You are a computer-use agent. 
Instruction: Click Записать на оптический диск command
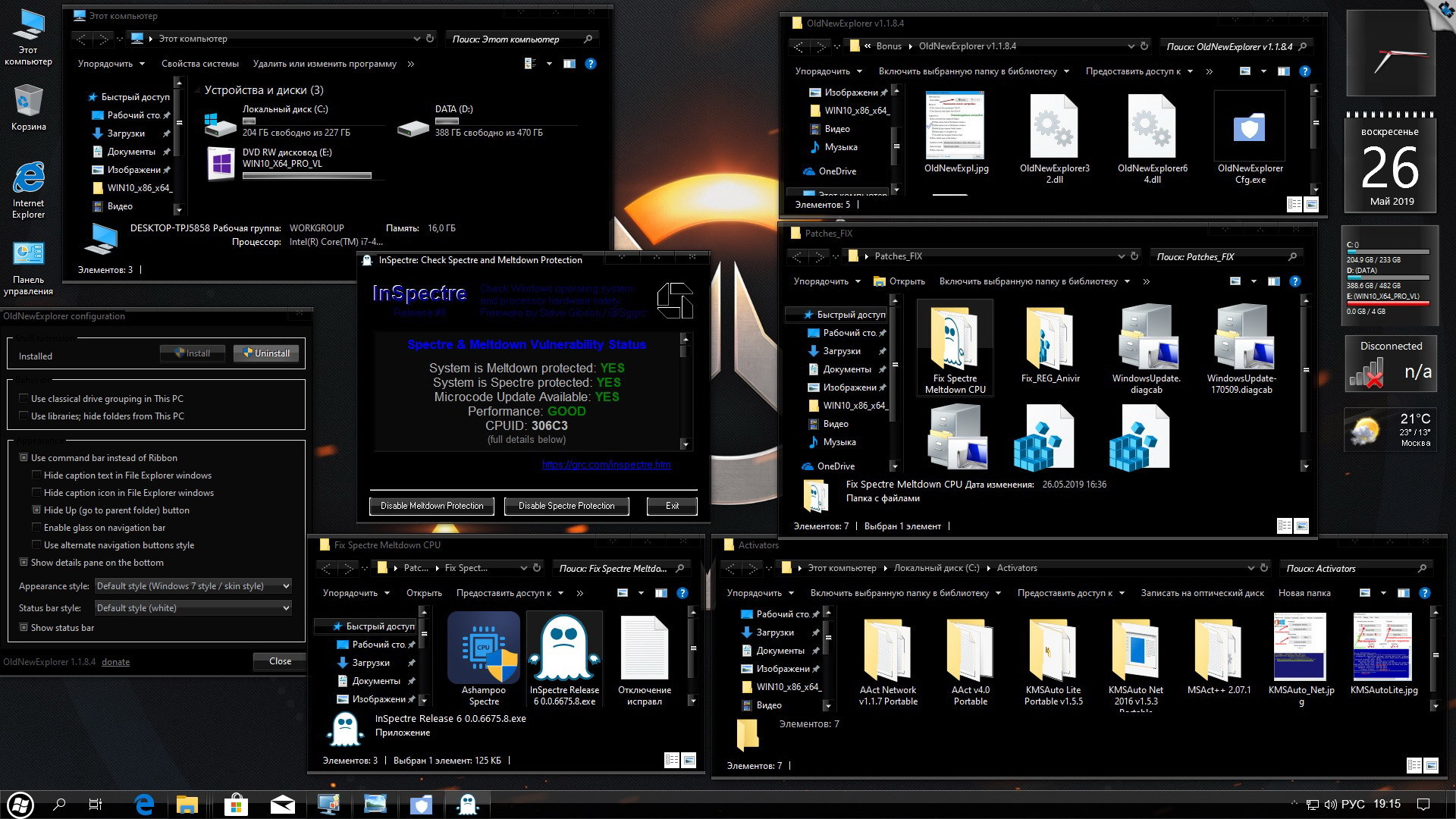(x=1202, y=593)
